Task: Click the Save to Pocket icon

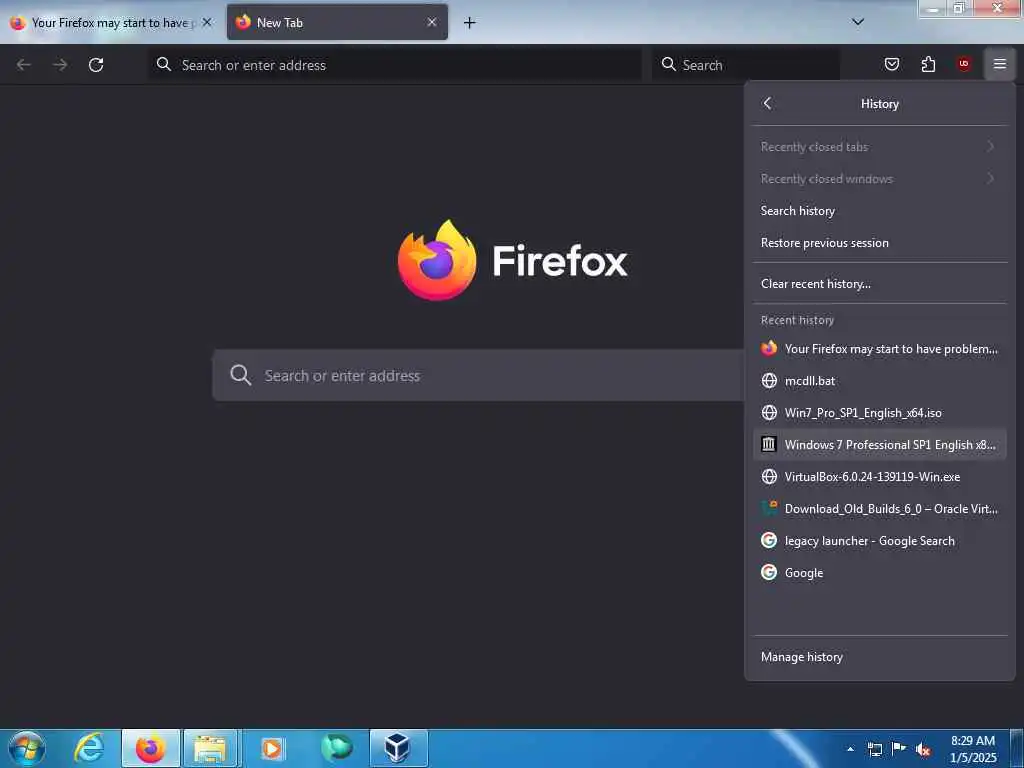Action: click(x=891, y=64)
